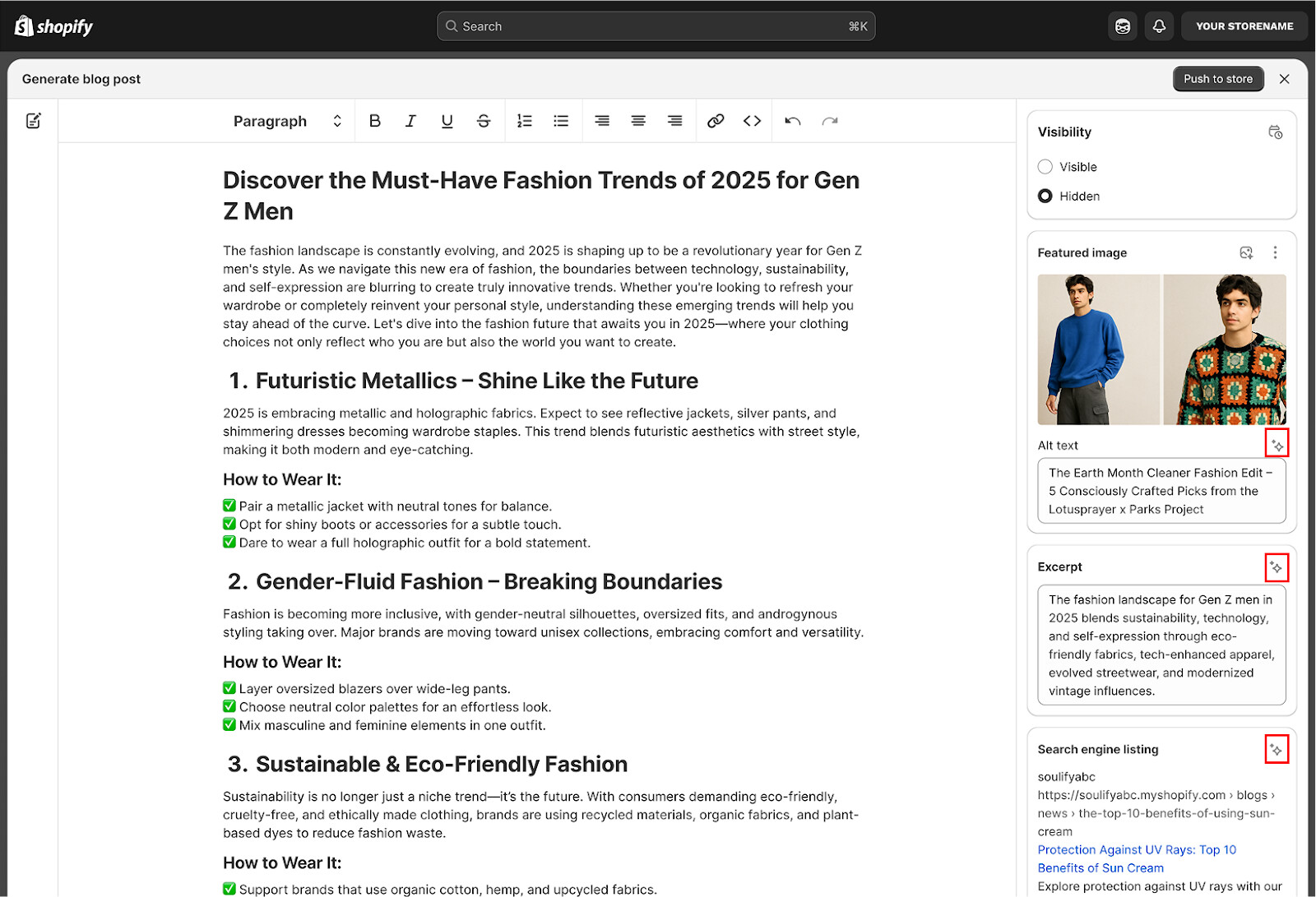Toggle italic formatting

(x=410, y=121)
